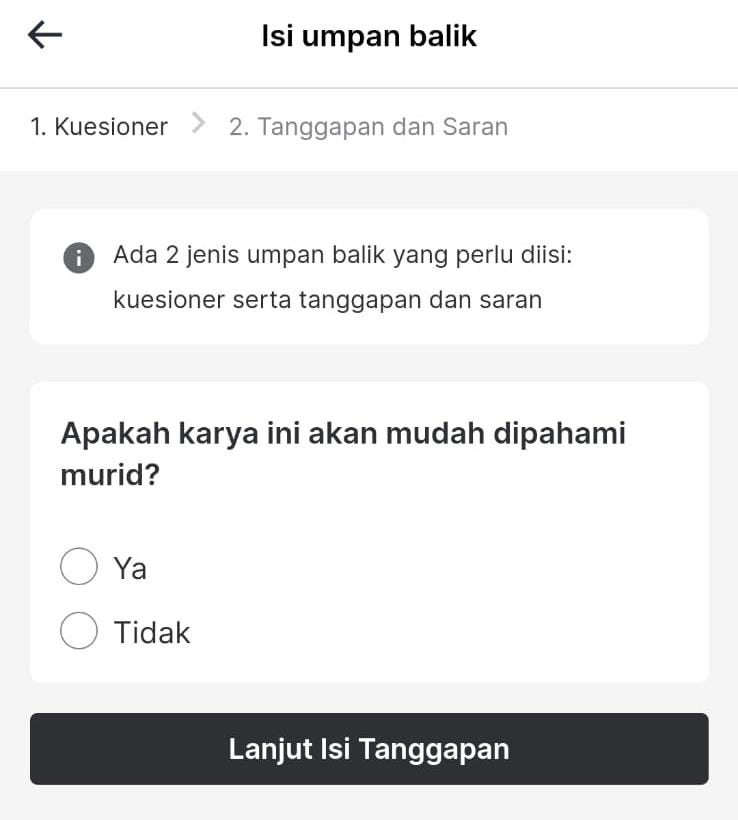Click the word 'murid?' in the question
Viewport: 738px width, 820px height.
[x=110, y=474]
